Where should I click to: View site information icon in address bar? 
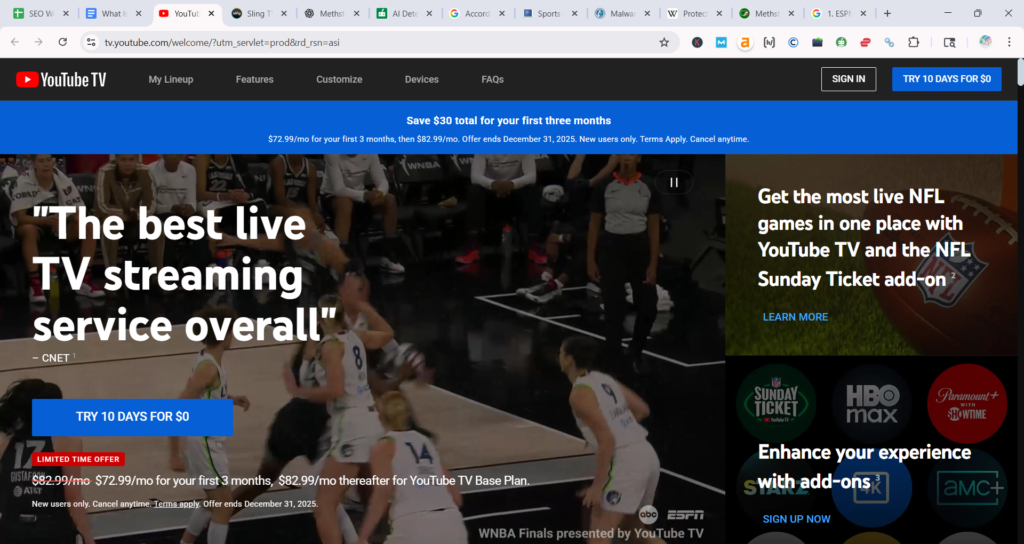coord(90,42)
